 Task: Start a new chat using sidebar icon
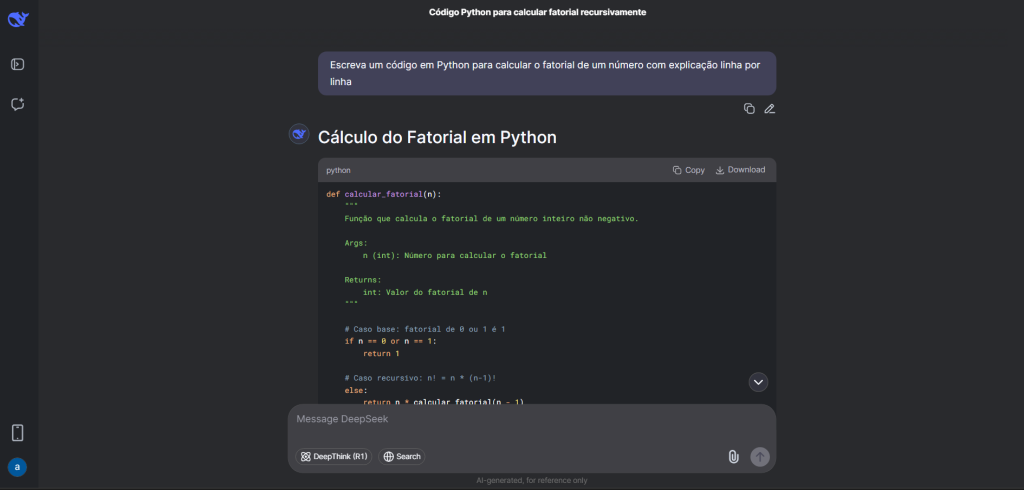click(x=18, y=104)
